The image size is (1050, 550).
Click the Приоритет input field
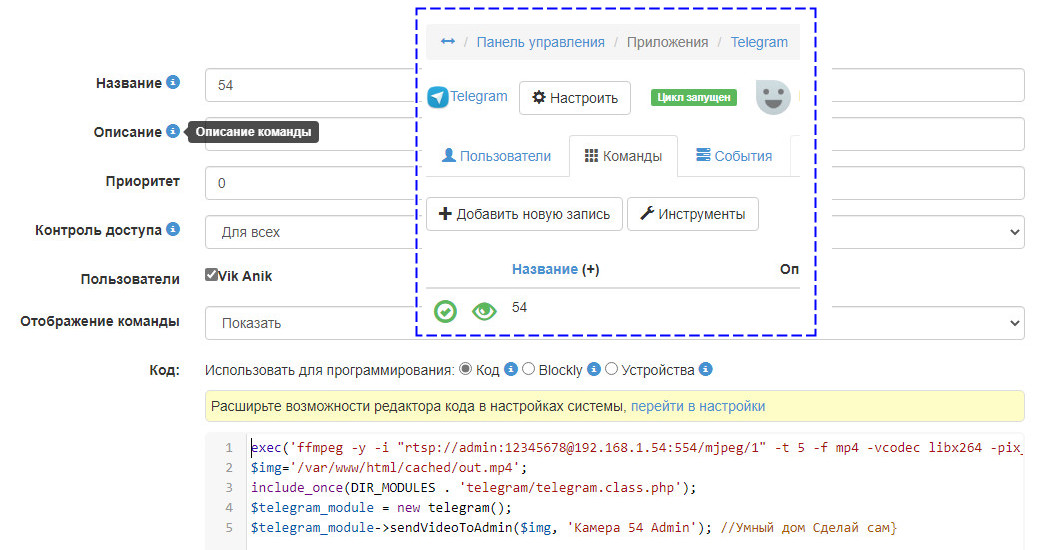click(615, 183)
